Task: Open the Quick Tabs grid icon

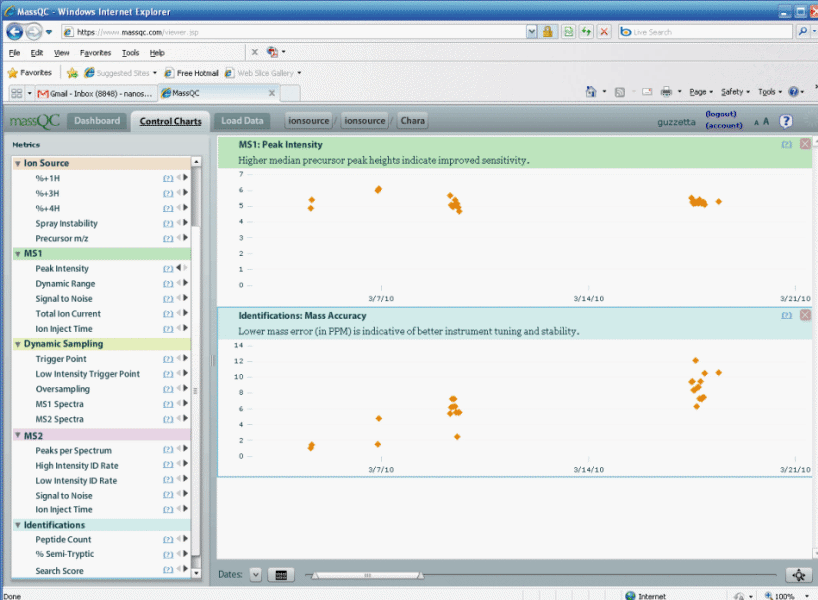Action: [17, 93]
